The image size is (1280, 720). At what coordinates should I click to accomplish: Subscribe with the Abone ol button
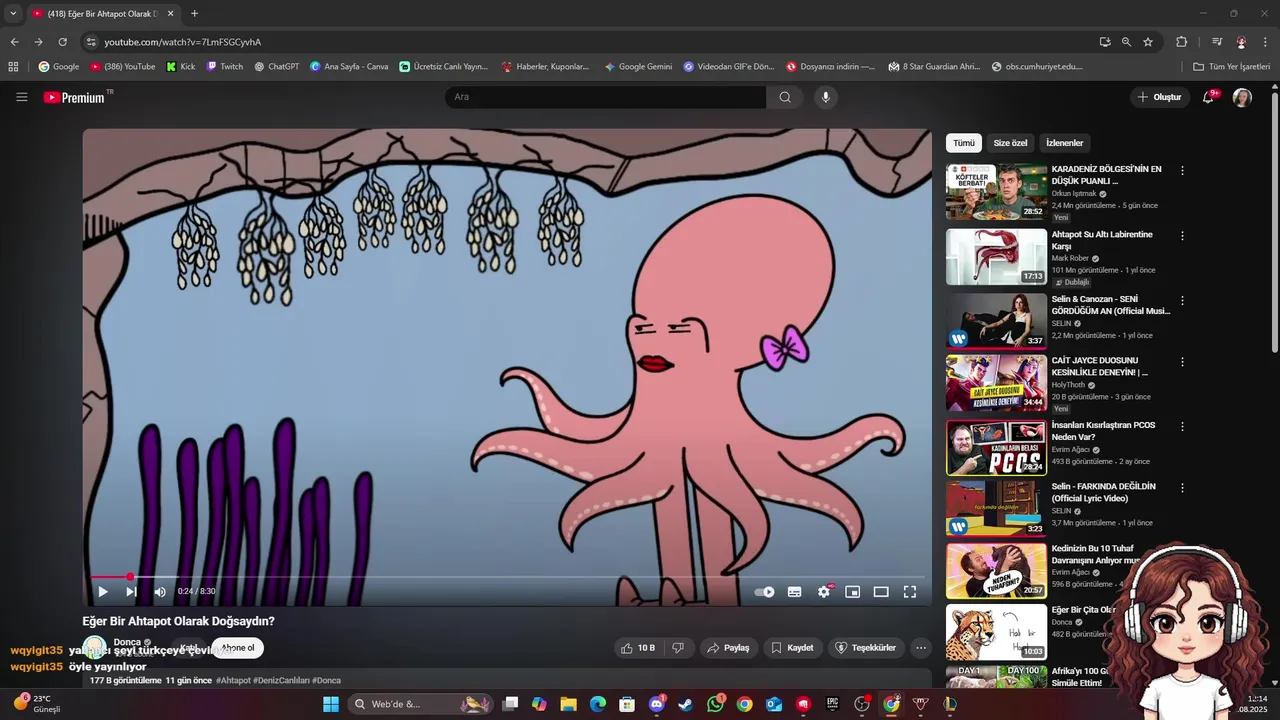pos(238,648)
